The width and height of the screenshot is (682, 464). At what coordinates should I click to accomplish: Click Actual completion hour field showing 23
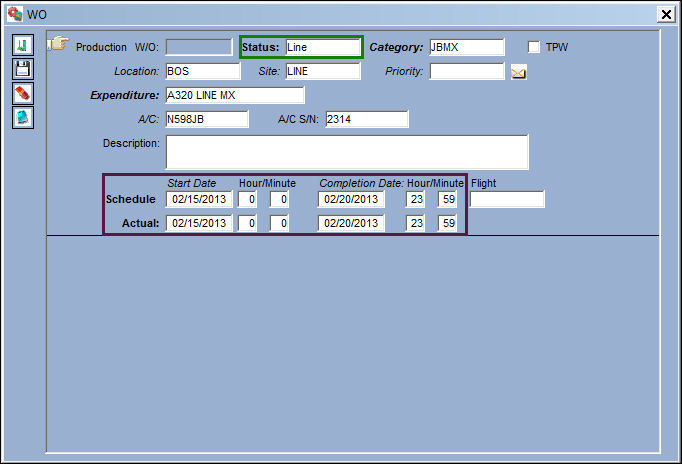[415, 223]
